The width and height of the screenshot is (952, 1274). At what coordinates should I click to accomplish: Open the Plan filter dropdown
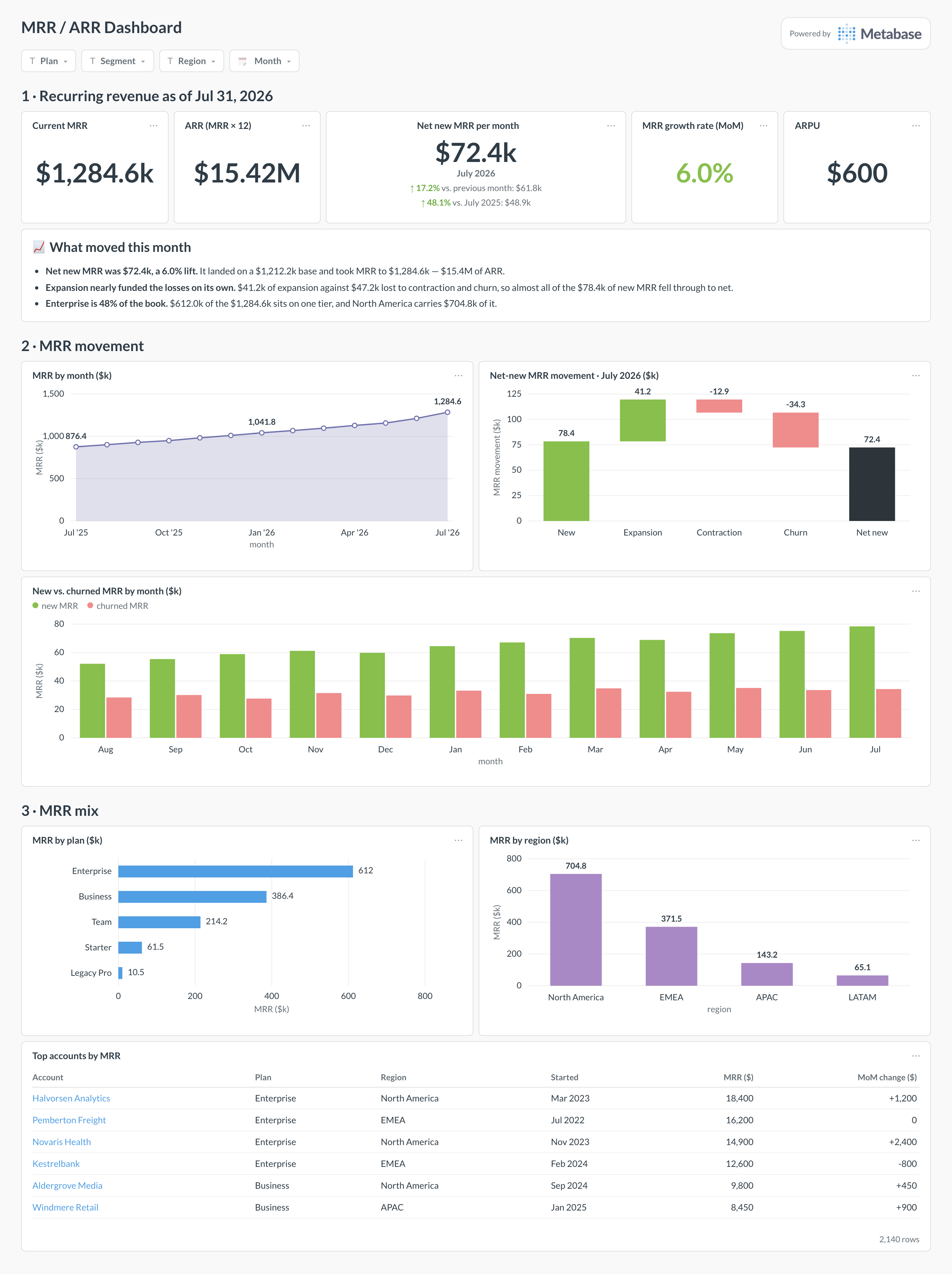pos(48,61)
